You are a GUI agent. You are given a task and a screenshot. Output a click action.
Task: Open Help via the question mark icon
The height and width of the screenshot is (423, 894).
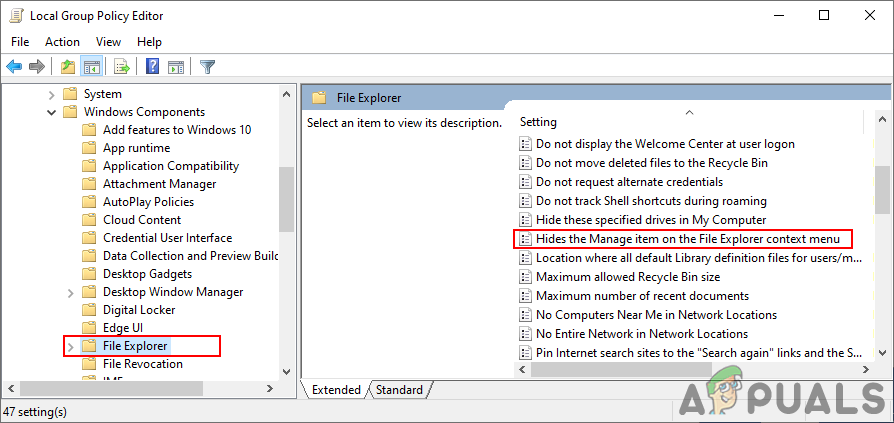click(152, 67)
